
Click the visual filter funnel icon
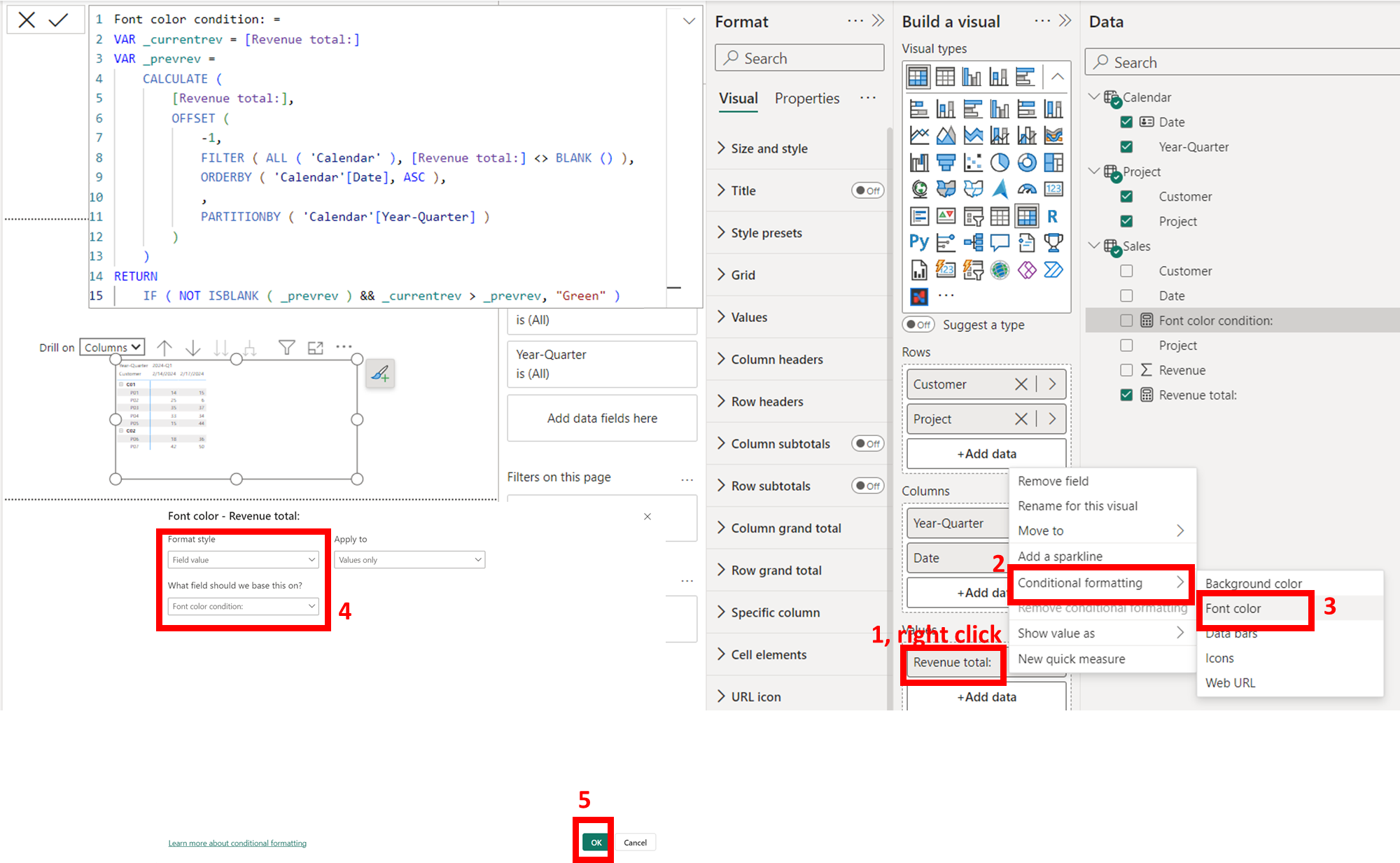pos(286,347)
